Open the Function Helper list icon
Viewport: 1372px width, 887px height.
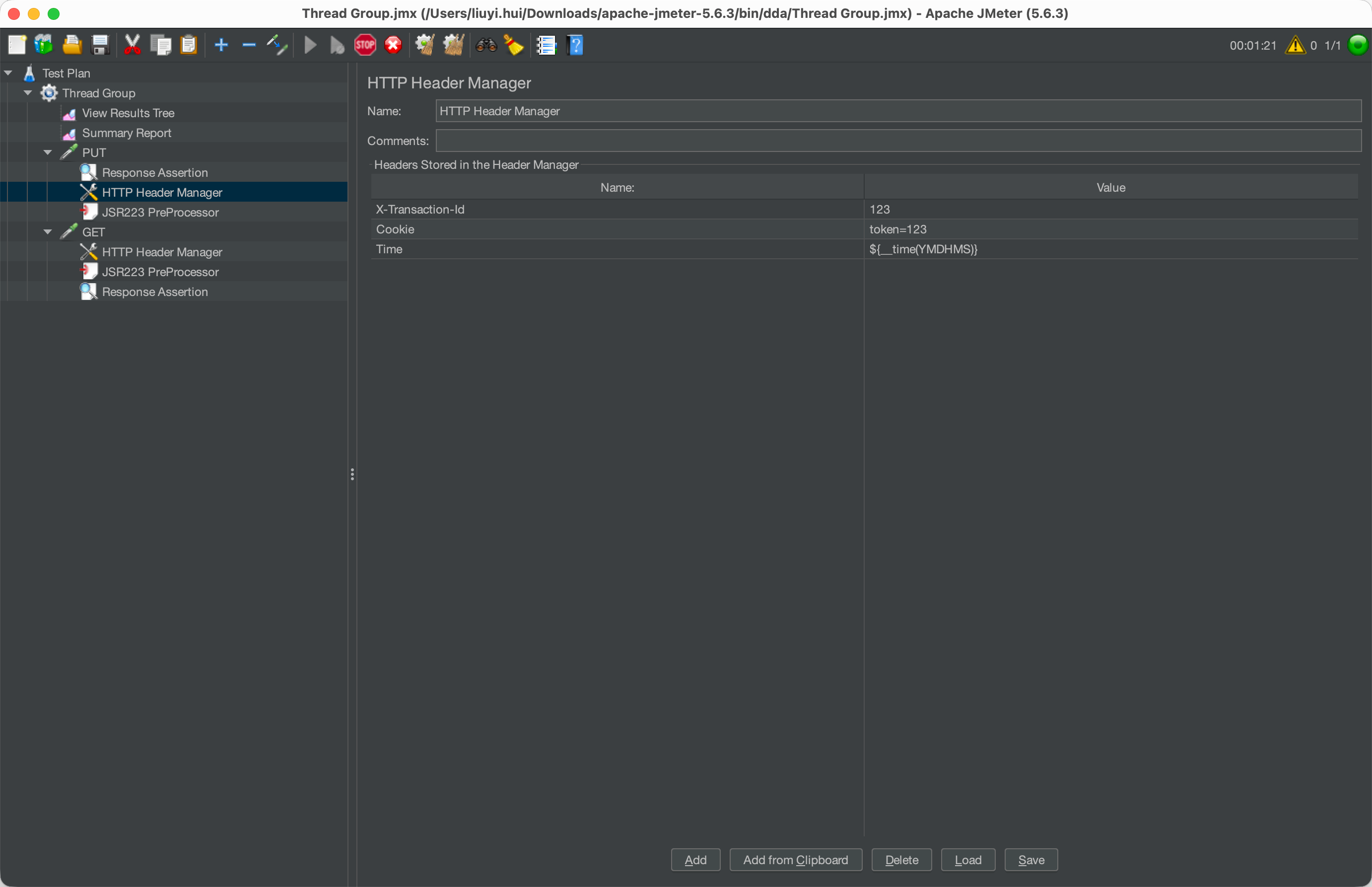tap(546, 45)
